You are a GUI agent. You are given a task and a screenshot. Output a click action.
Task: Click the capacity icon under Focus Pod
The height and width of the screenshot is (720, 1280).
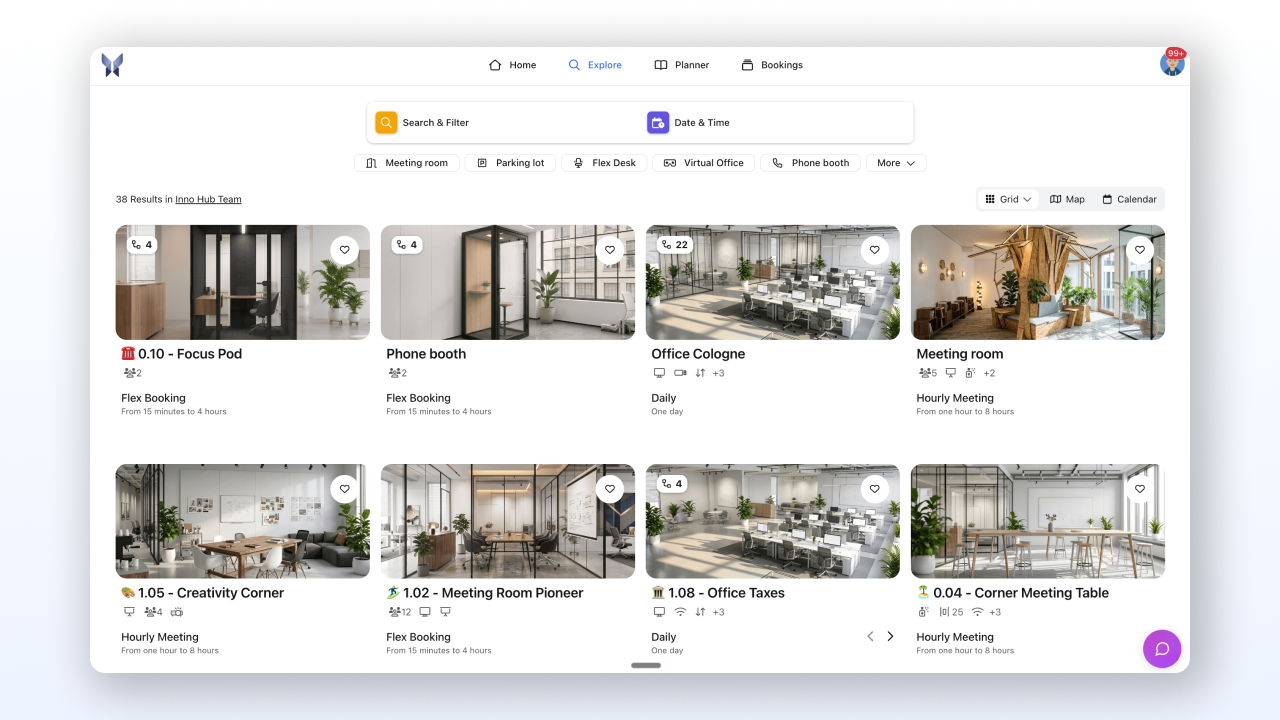129,373
